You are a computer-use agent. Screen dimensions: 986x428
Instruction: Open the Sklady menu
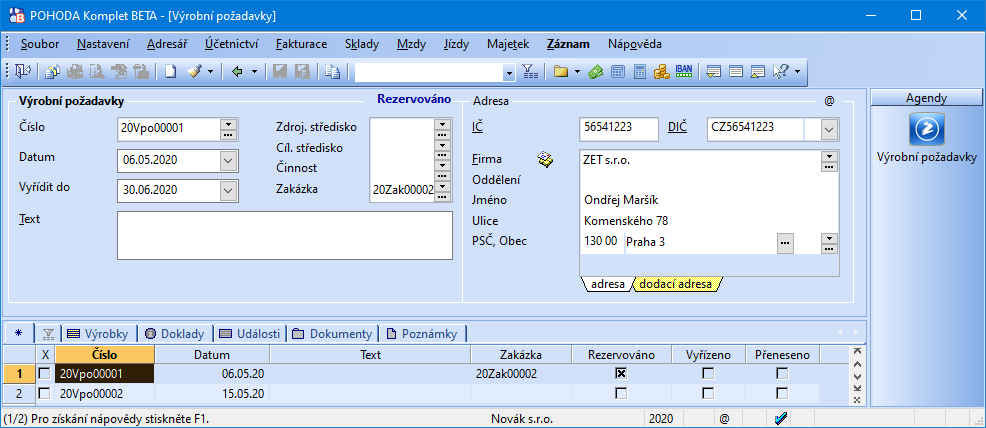pos(362,44)
